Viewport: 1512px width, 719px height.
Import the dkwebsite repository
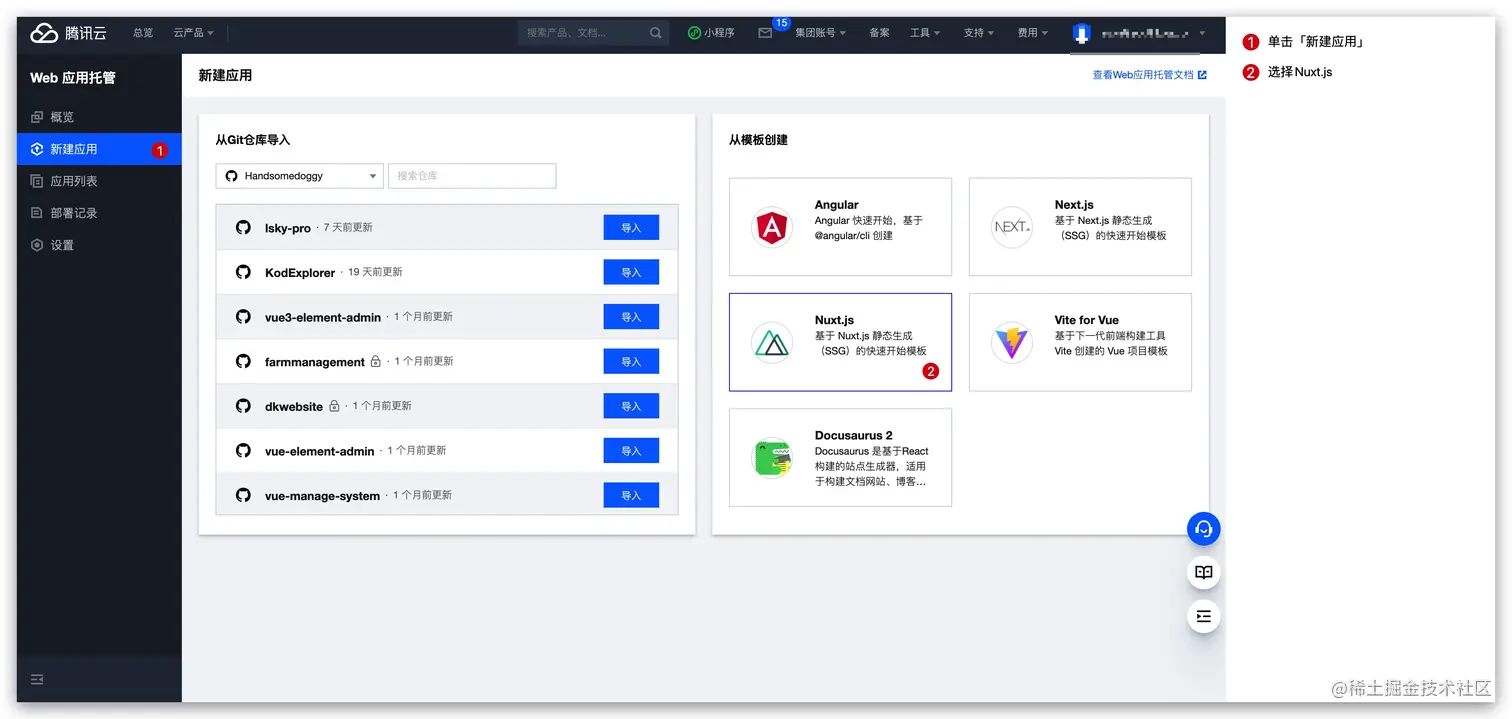631,406
